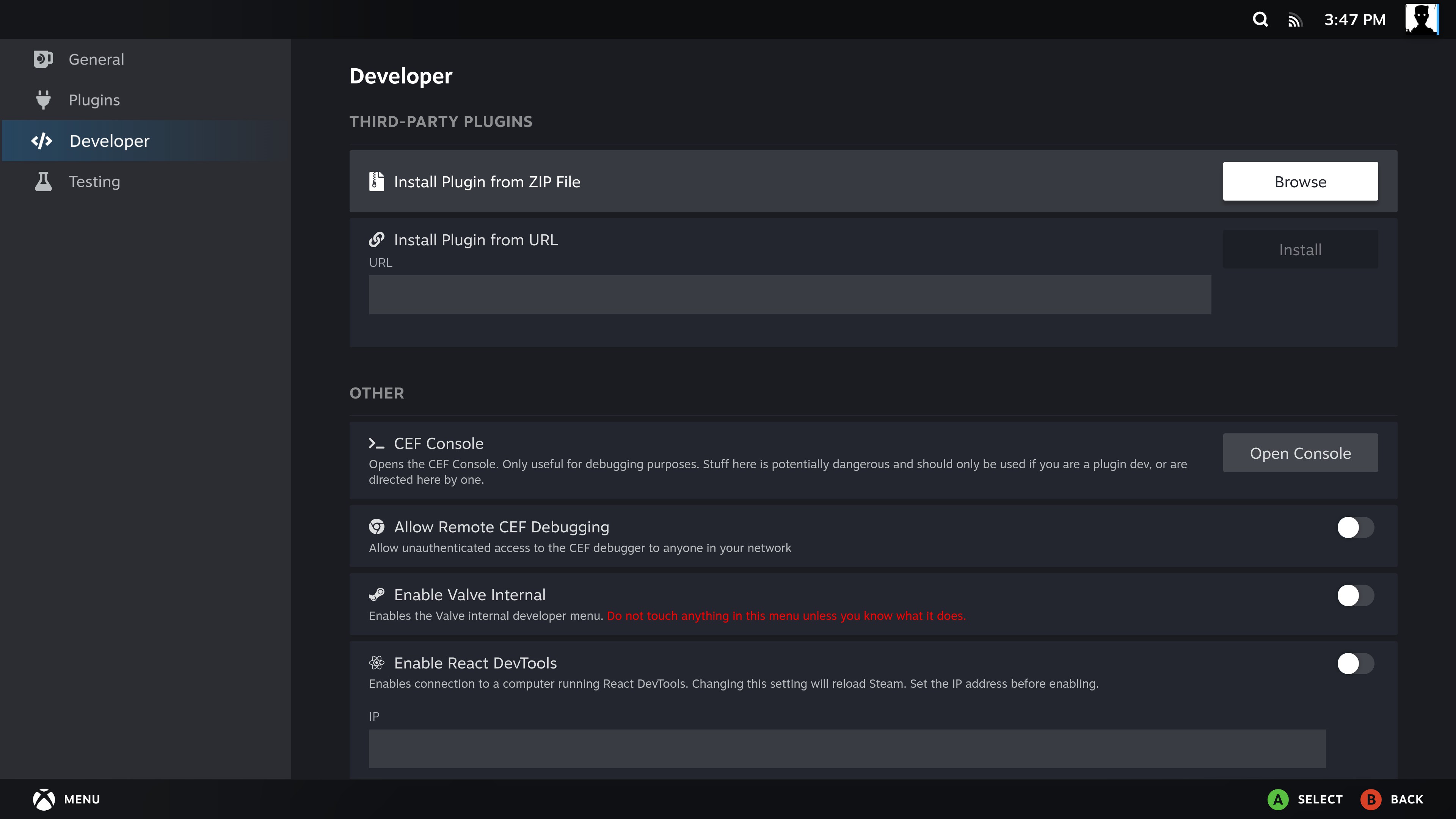The height and width of the screenshot is (819, 1456).
Task: Click the Install Plugin from URL label
Action: pos(475,240)
